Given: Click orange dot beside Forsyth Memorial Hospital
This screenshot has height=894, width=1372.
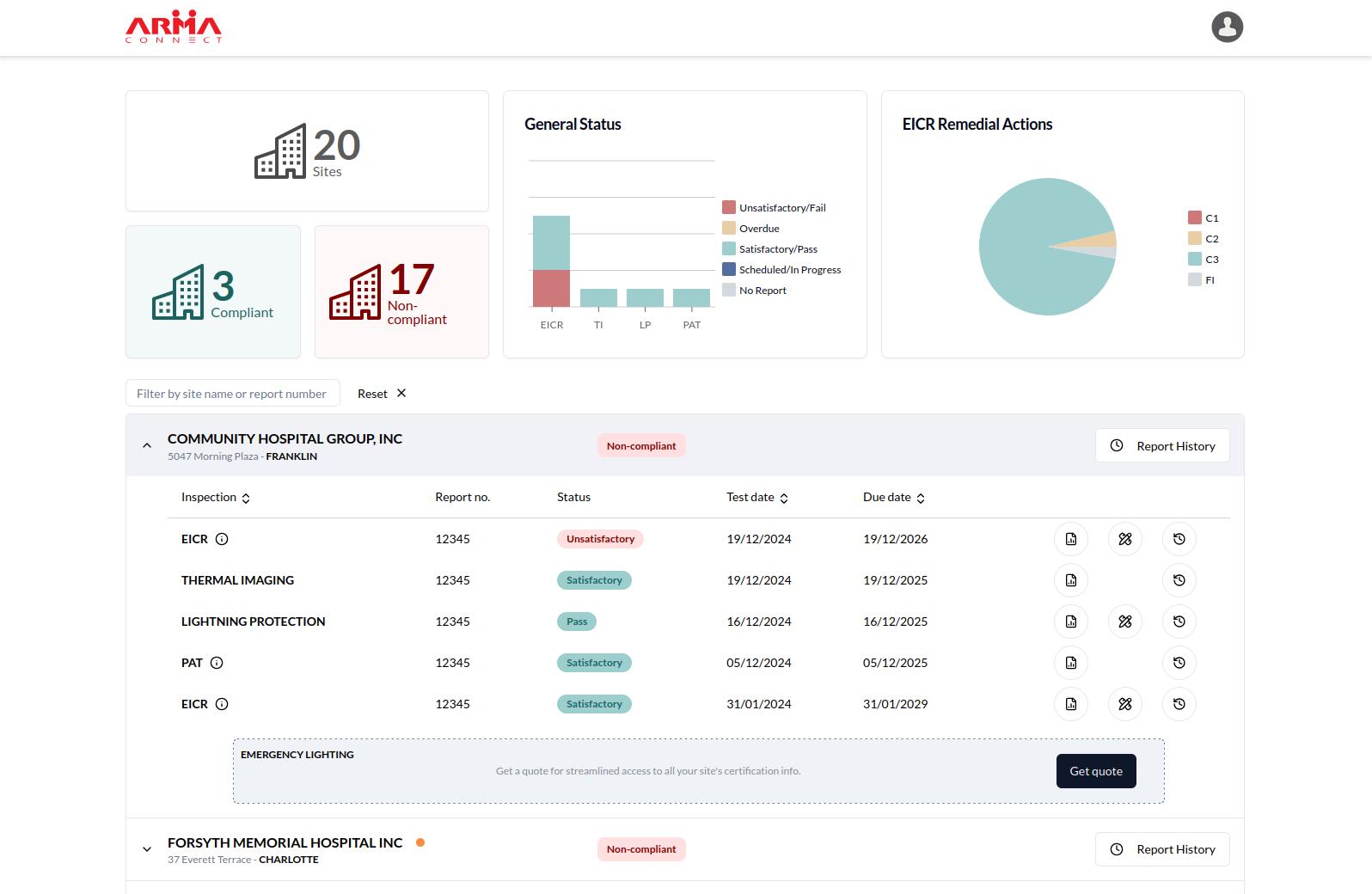Looking at the screenshot, I should tap(420, 842).
